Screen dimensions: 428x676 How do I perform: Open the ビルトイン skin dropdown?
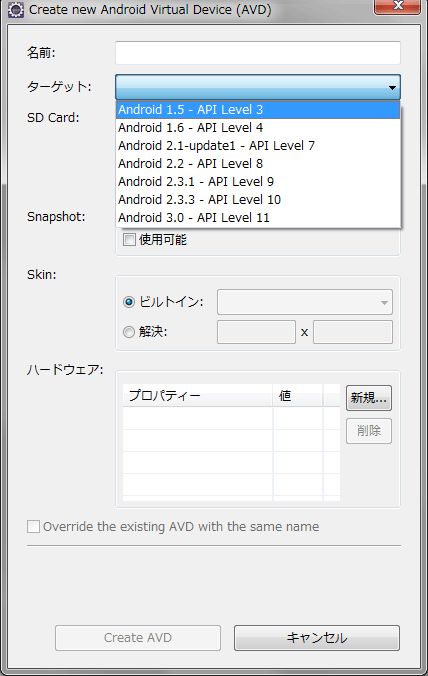click(305, 302)
